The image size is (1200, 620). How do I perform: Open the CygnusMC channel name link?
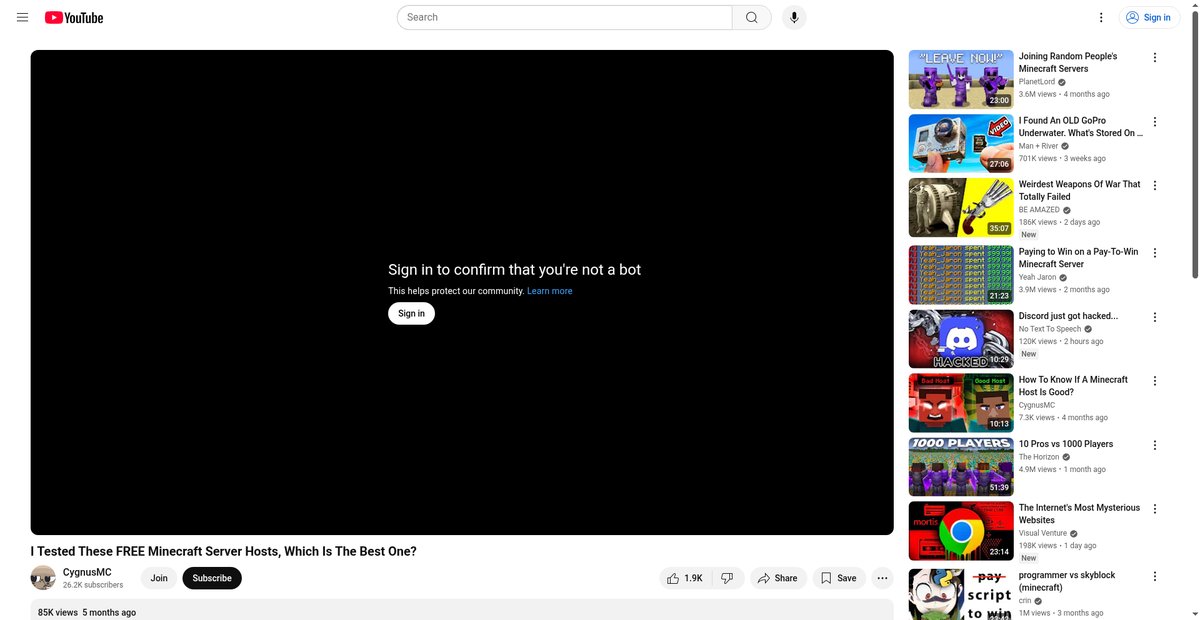87,572
